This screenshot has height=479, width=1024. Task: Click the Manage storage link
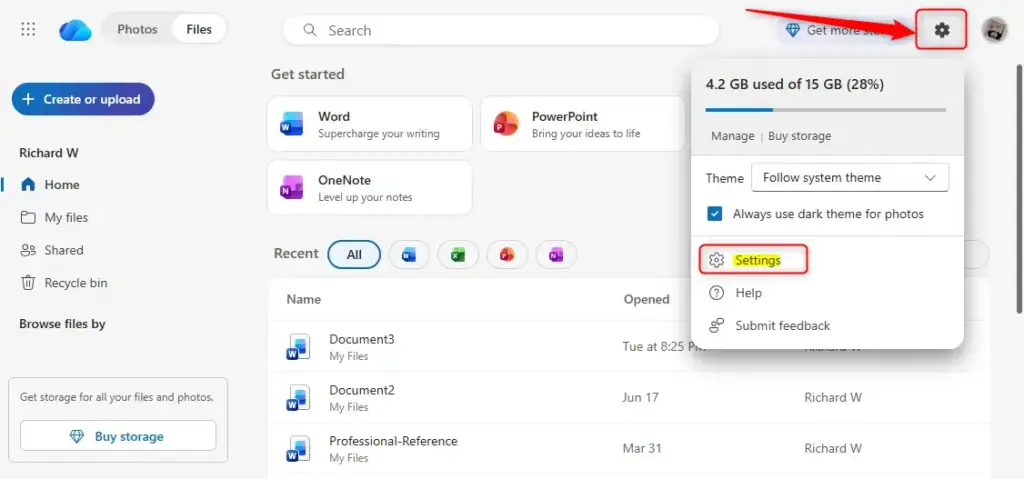[x=733, y=136]
